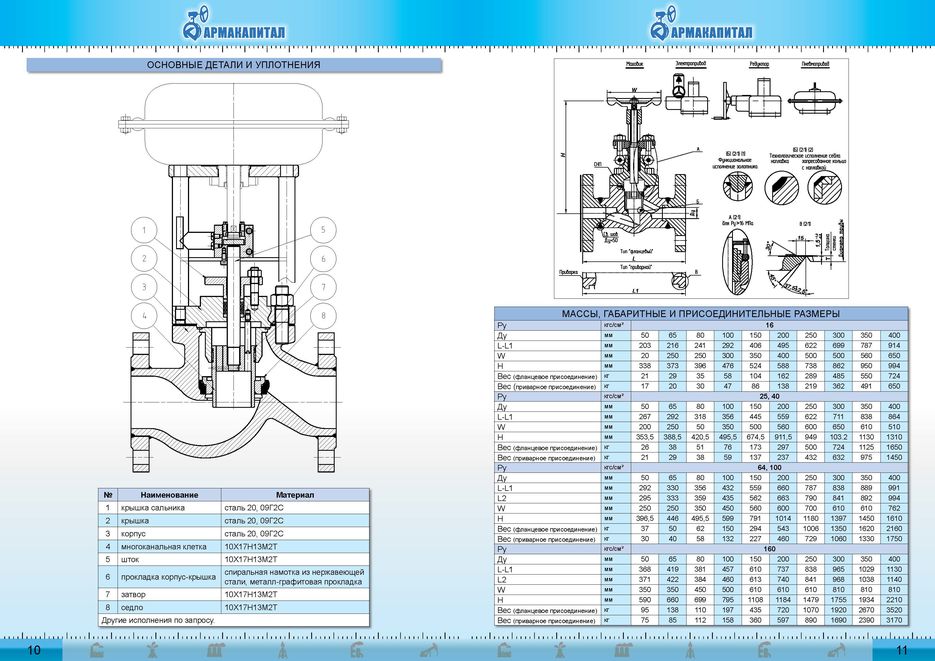Screen dimensions: 935x661
Task: Click the '353,5' height value cell
Action: 645,437
